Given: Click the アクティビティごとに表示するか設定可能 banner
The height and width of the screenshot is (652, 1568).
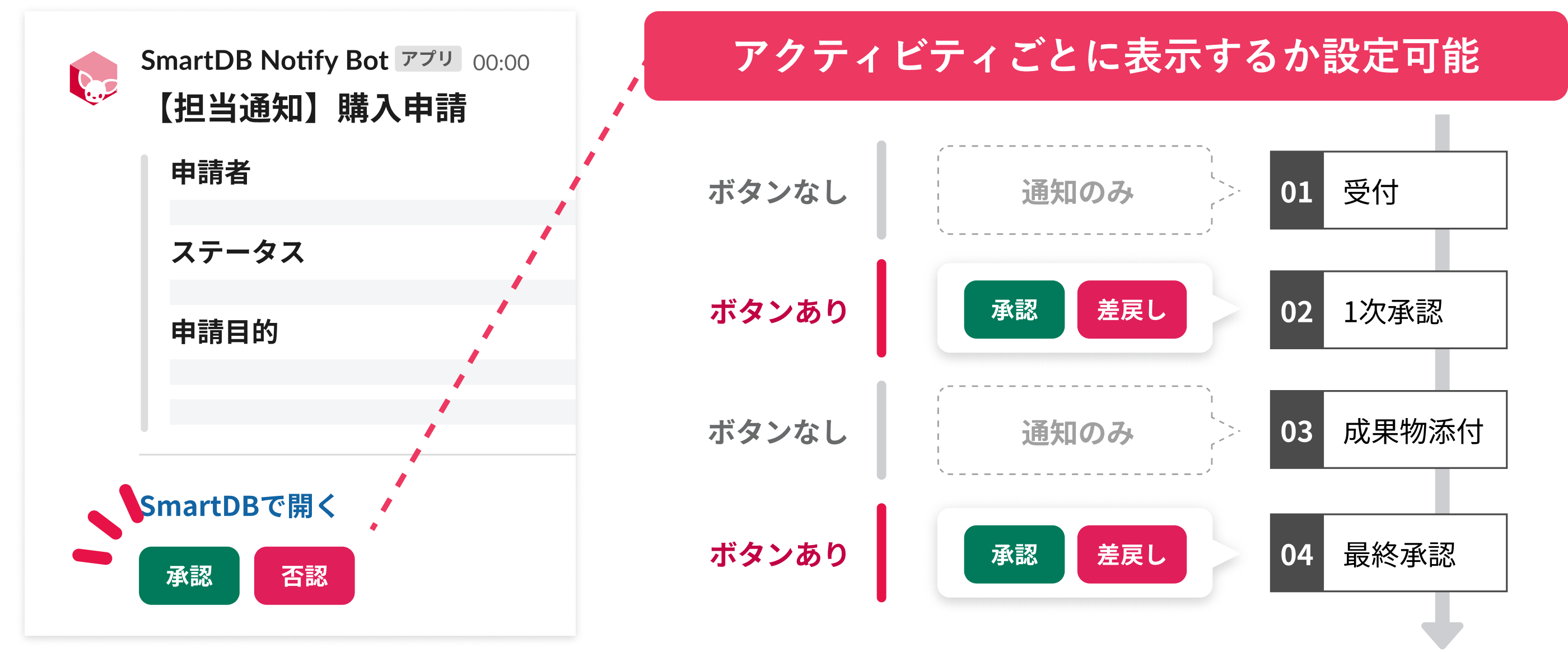Looking at the screenshot, I should tap(1105, 56).
